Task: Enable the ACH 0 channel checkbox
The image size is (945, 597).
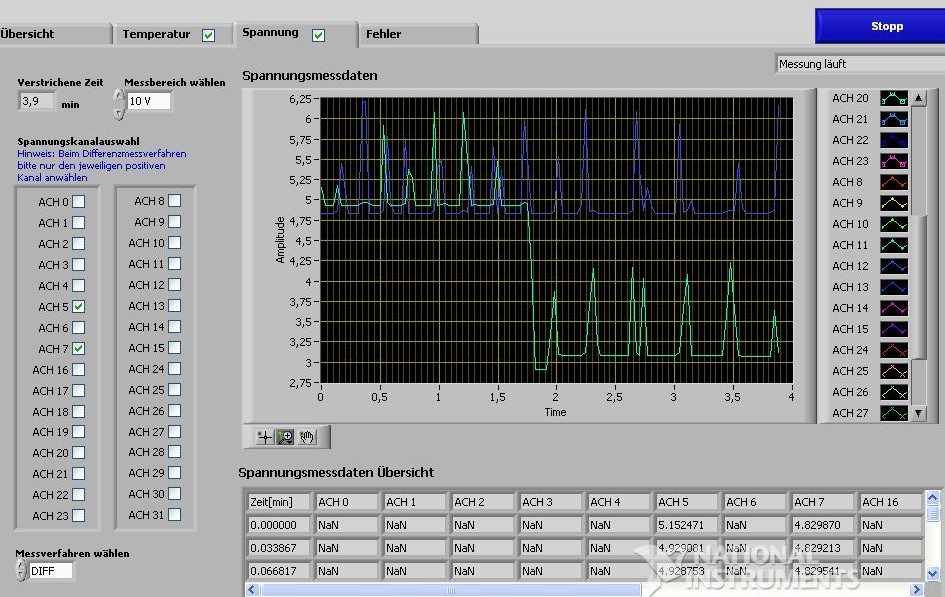Action: [x=79, y=202]
